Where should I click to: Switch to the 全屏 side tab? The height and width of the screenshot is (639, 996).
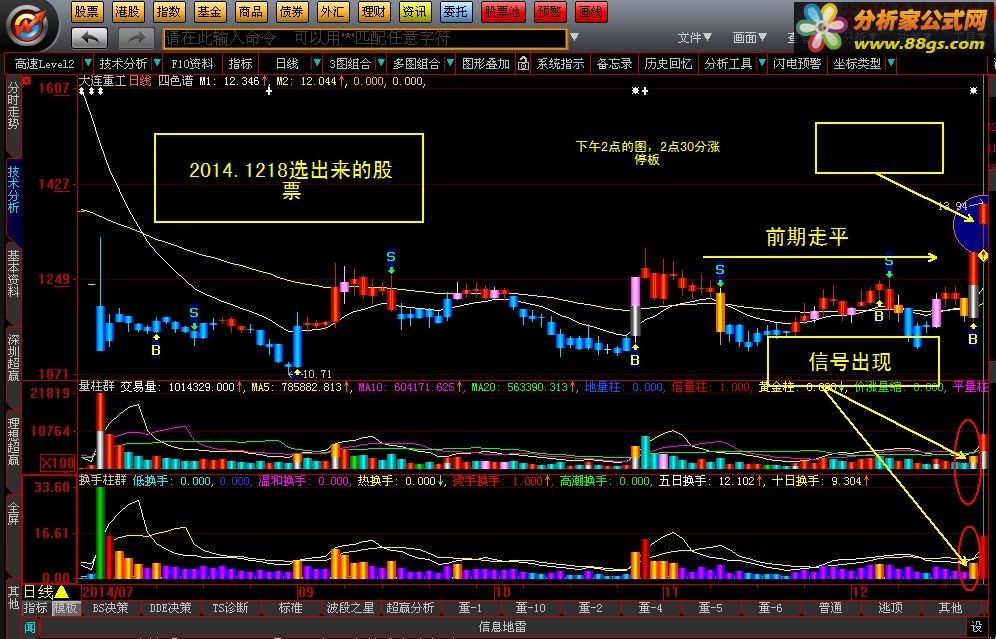tap(13, 513)
